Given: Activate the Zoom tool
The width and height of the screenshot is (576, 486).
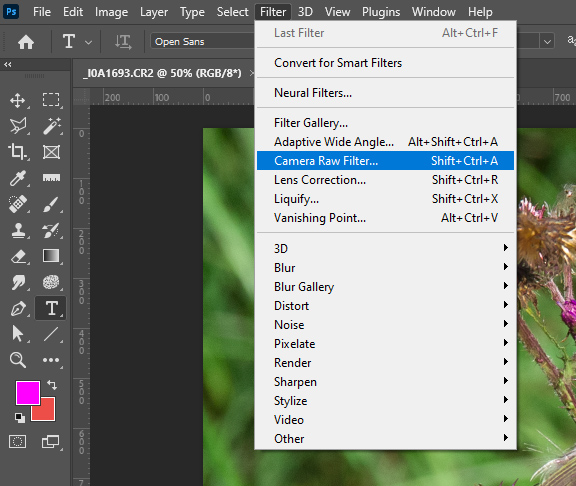Looking at the screenshot, I should click(18, 360).
